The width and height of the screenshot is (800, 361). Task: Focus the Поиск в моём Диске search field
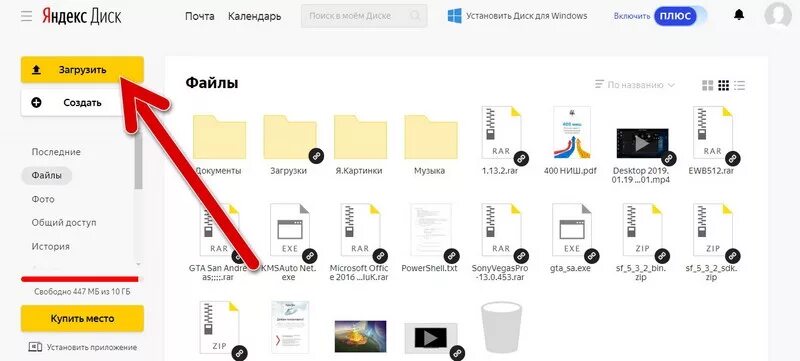click(364, 16)
